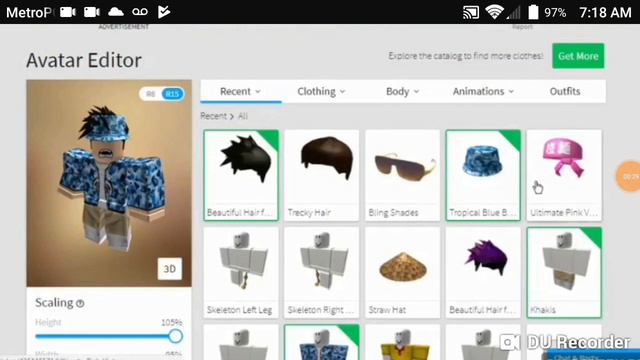Tap the first video camera notification icon
640x360 pixels.
coord(68,12)
